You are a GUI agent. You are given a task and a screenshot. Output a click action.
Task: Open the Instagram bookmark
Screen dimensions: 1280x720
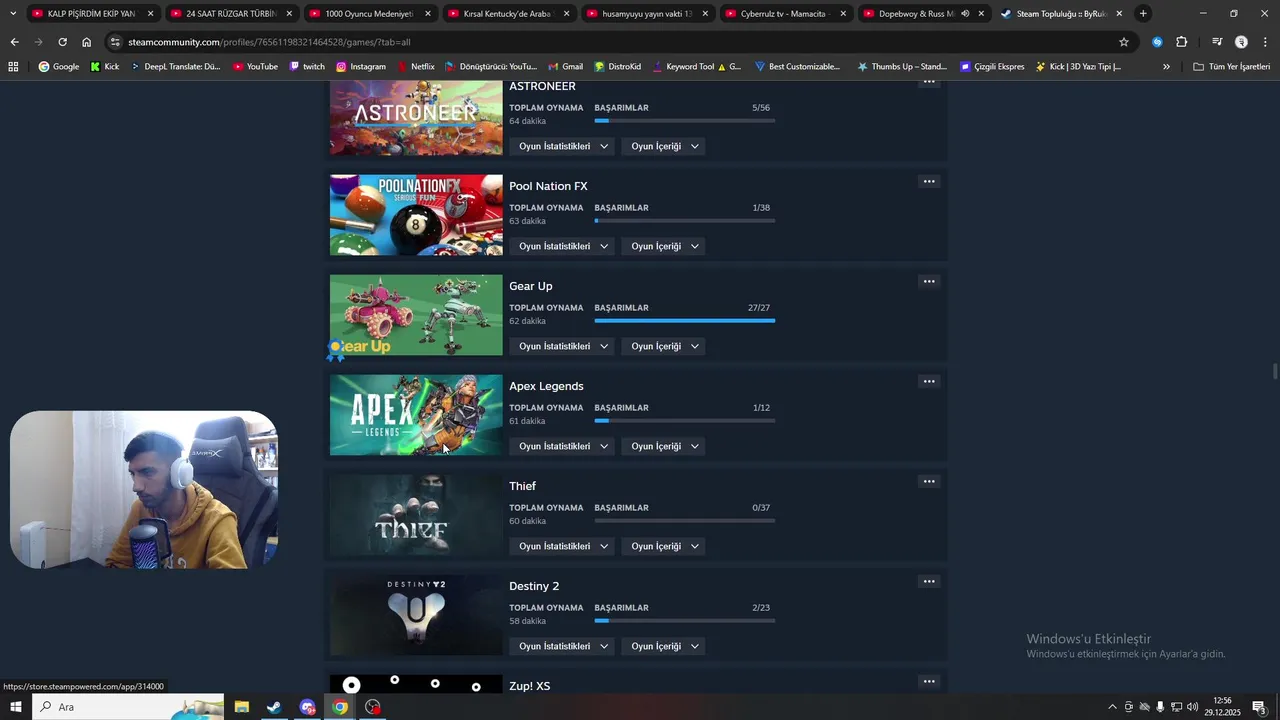click(360, 67)
